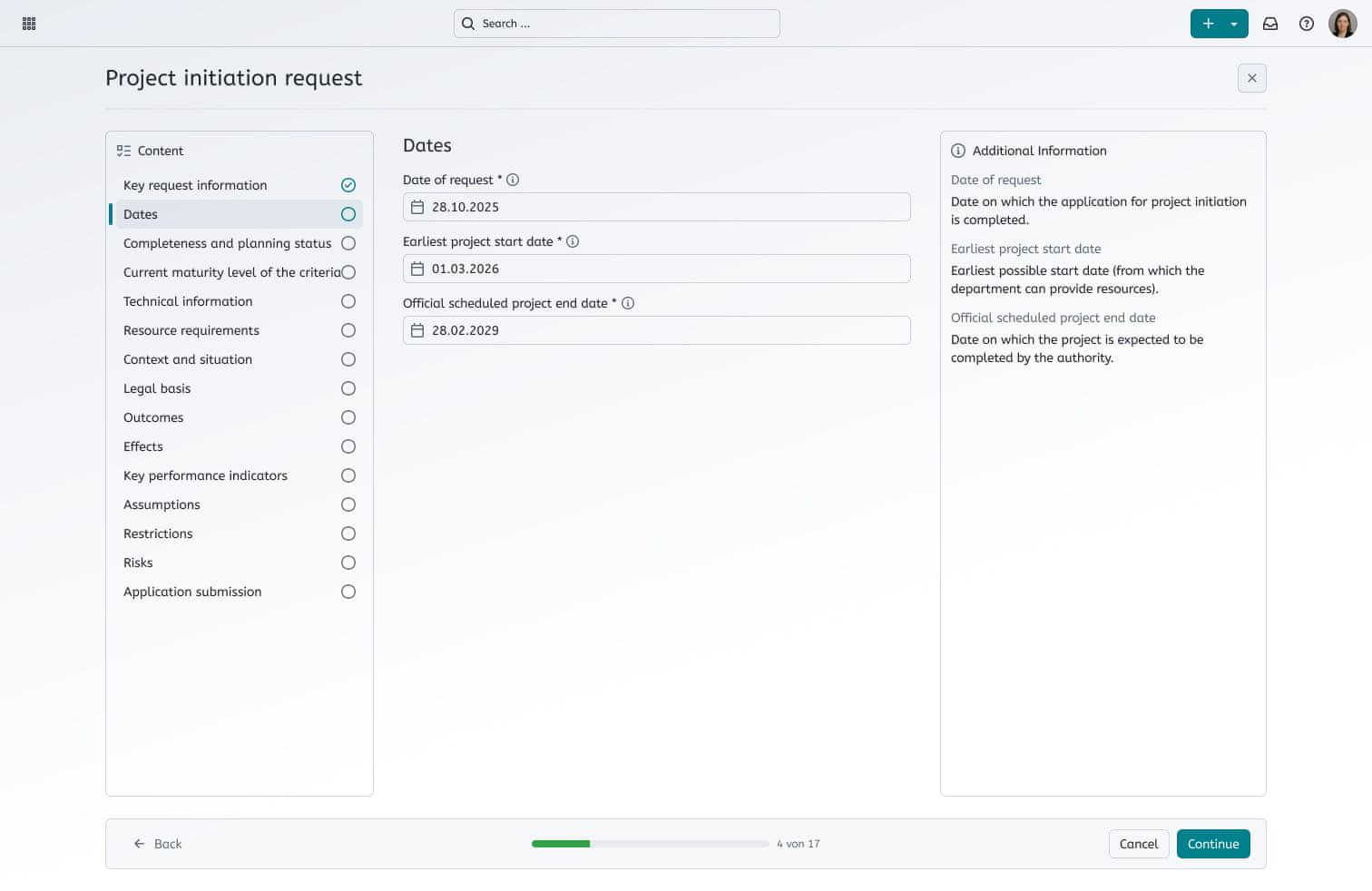Click the Content list icon in the sidebar

click(x=124, y=150)
